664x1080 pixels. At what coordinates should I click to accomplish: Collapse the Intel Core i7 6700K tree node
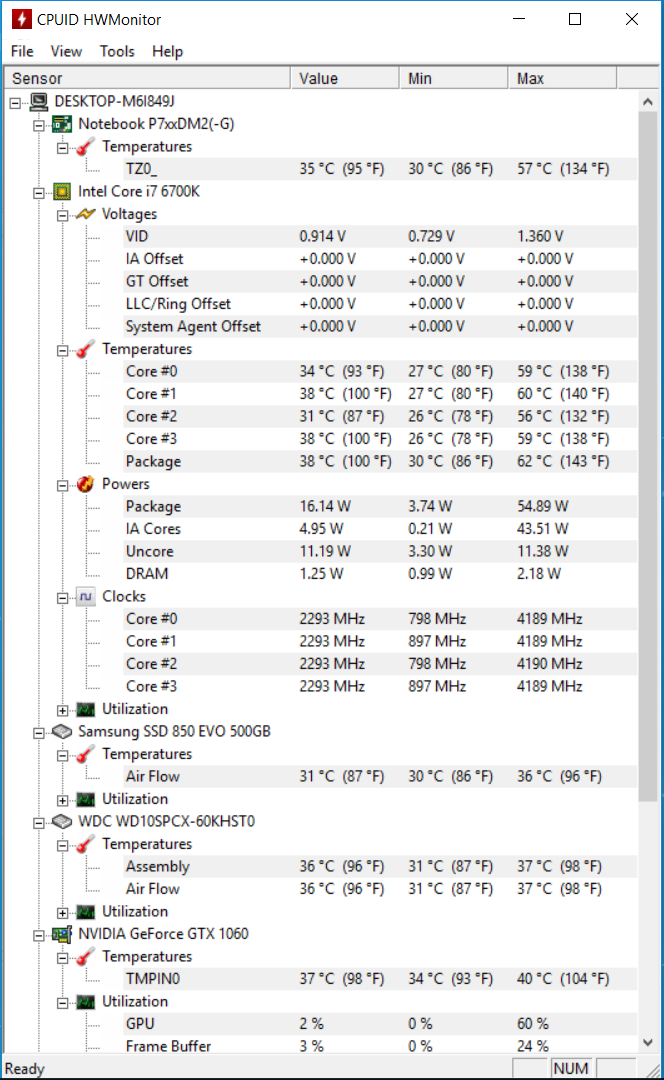39,193
